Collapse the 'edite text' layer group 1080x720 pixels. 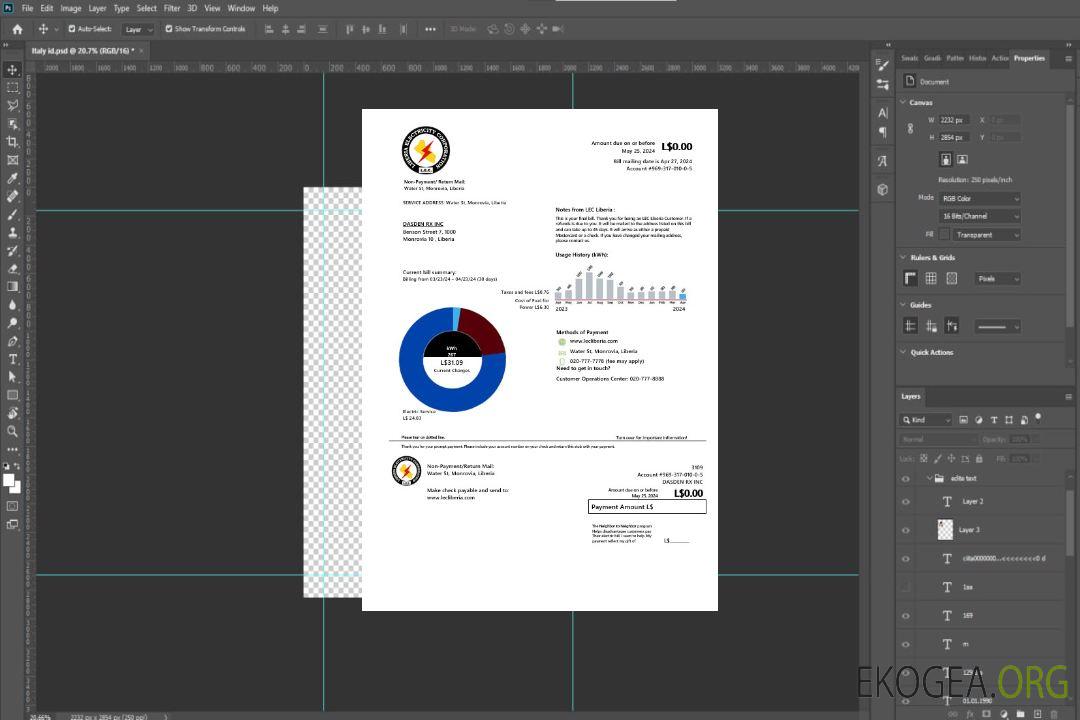tap(929, 478)
